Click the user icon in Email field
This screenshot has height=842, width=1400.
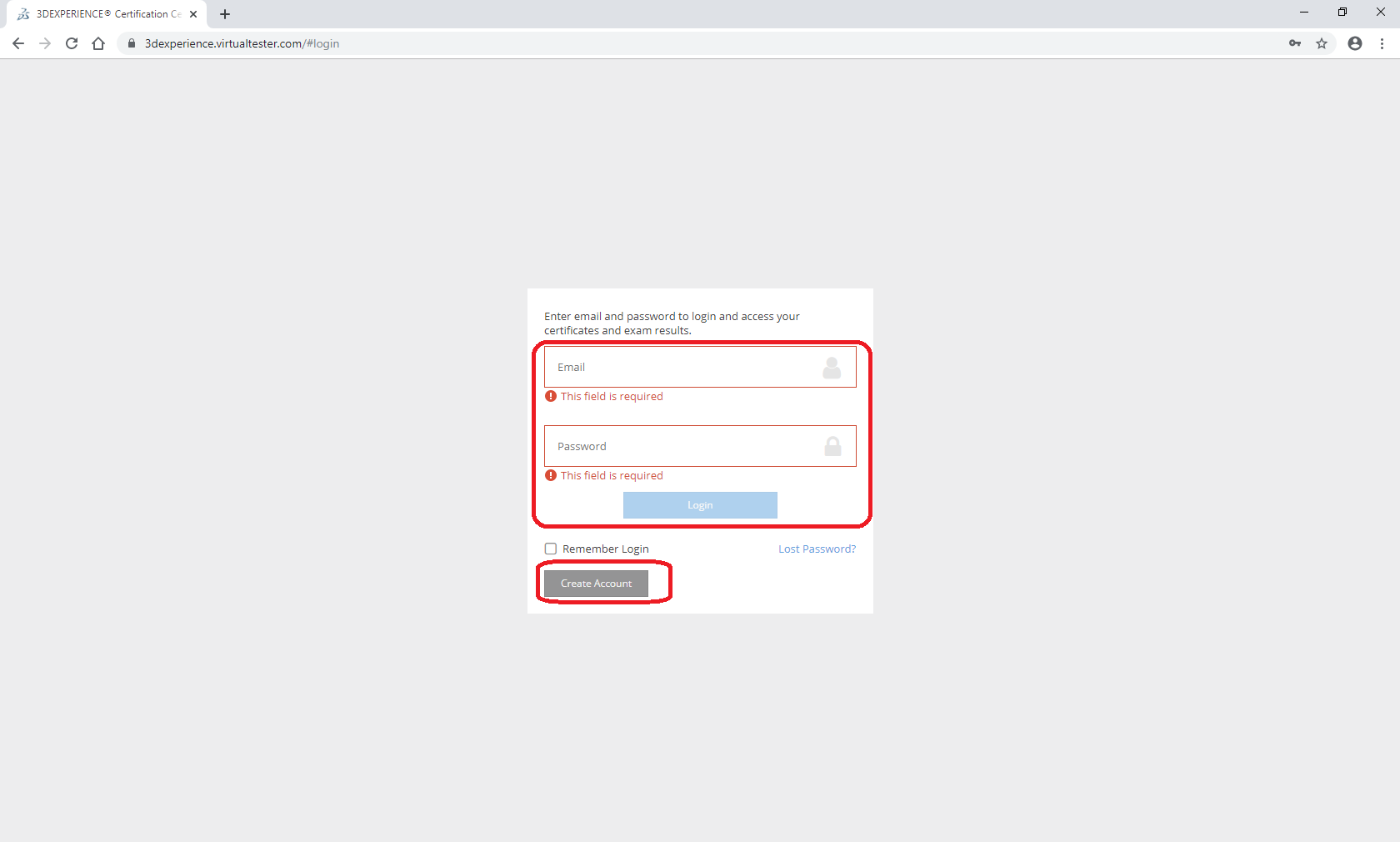click(x=832, y=368)
